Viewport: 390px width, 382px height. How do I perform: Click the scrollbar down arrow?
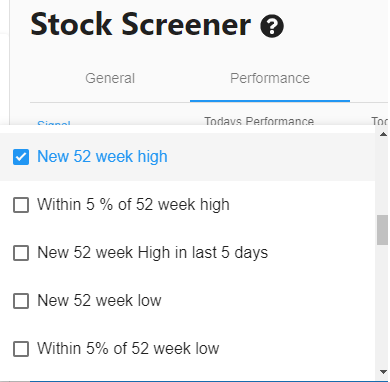(x=383, y=372)
